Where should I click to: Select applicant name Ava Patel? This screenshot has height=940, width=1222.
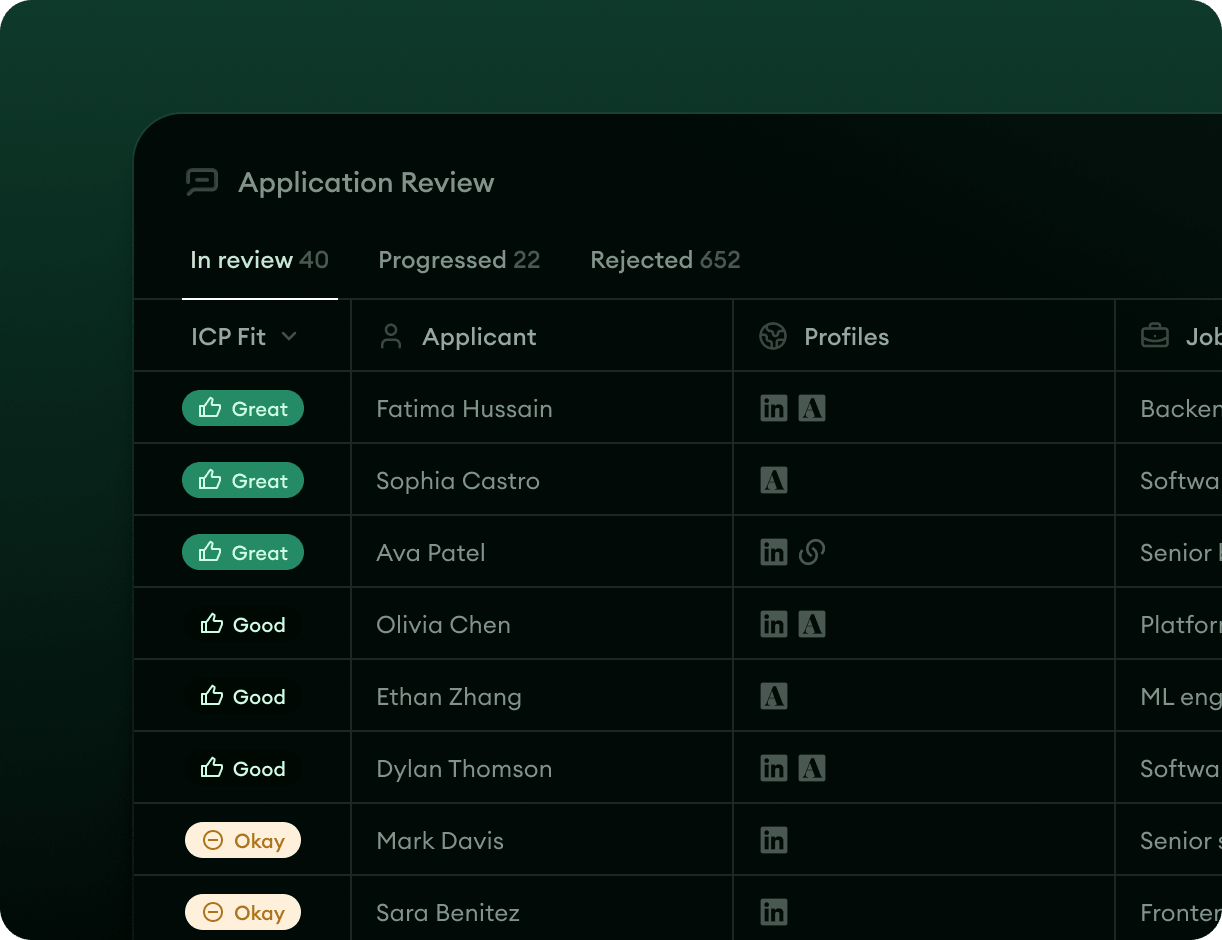click(x=431, y=552)
